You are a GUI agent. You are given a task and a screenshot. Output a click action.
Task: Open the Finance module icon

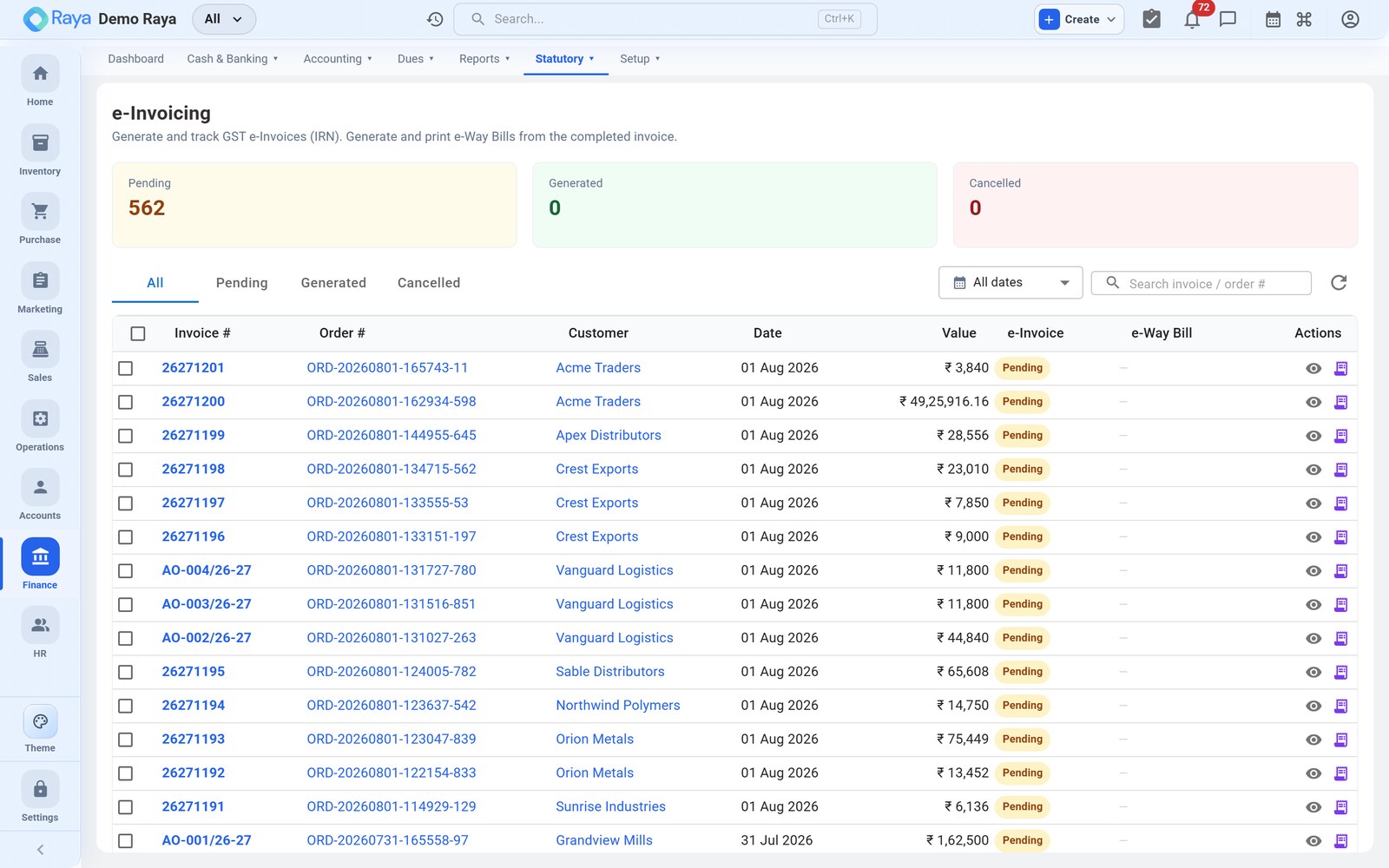(40, 557)
